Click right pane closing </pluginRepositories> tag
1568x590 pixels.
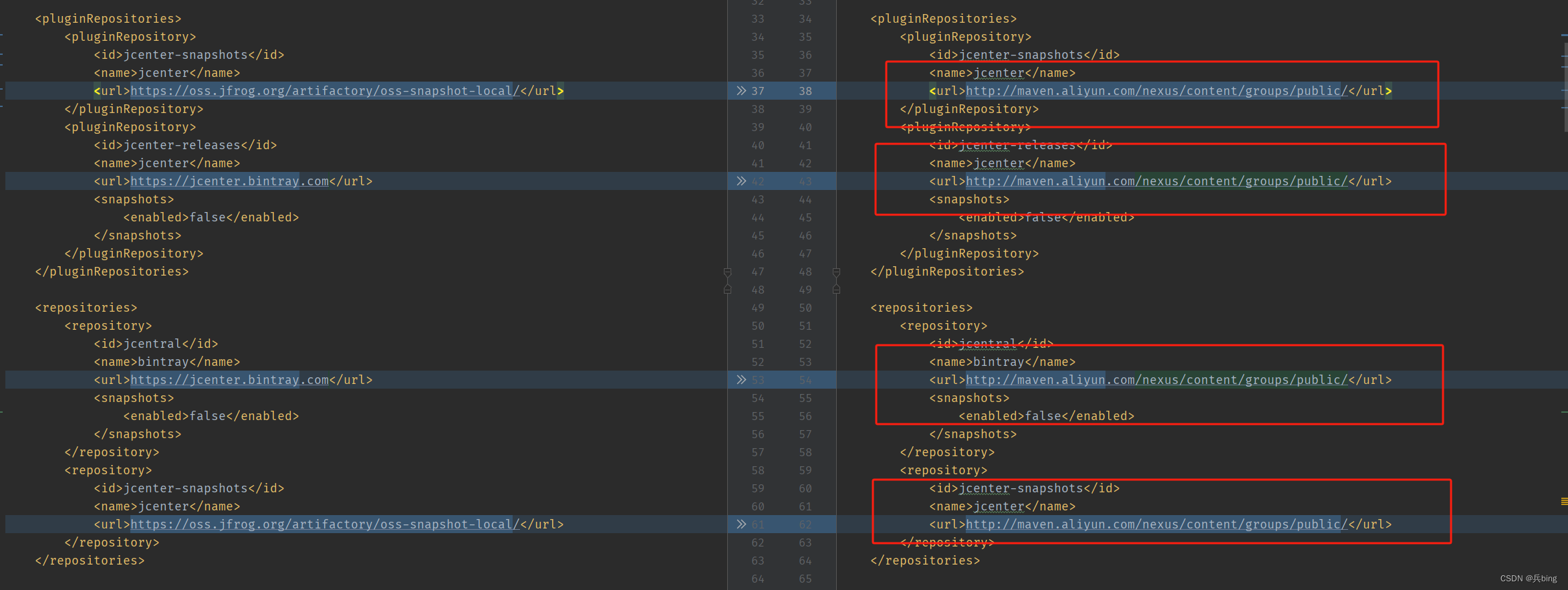[947, 272]
